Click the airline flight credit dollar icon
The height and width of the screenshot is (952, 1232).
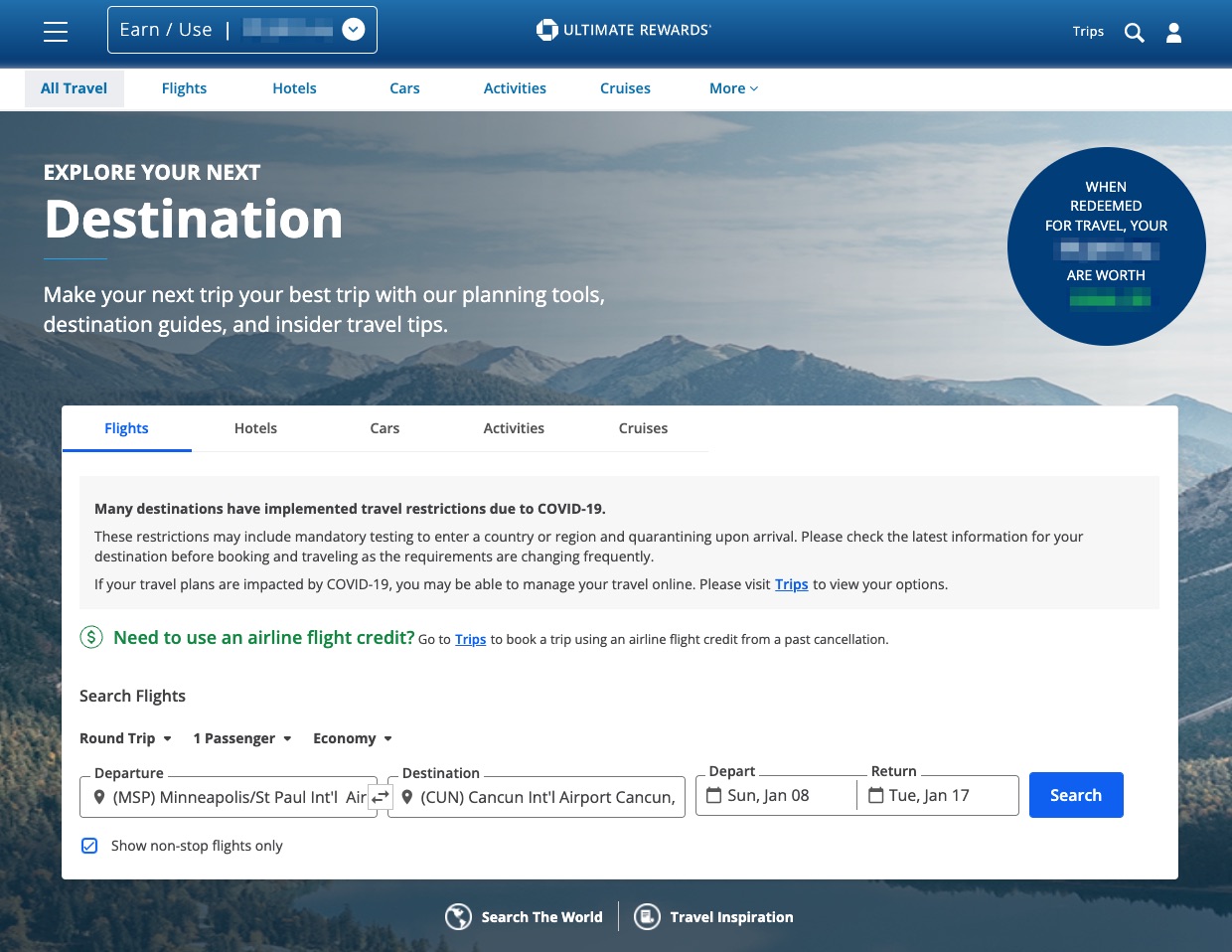coord(91,637)
